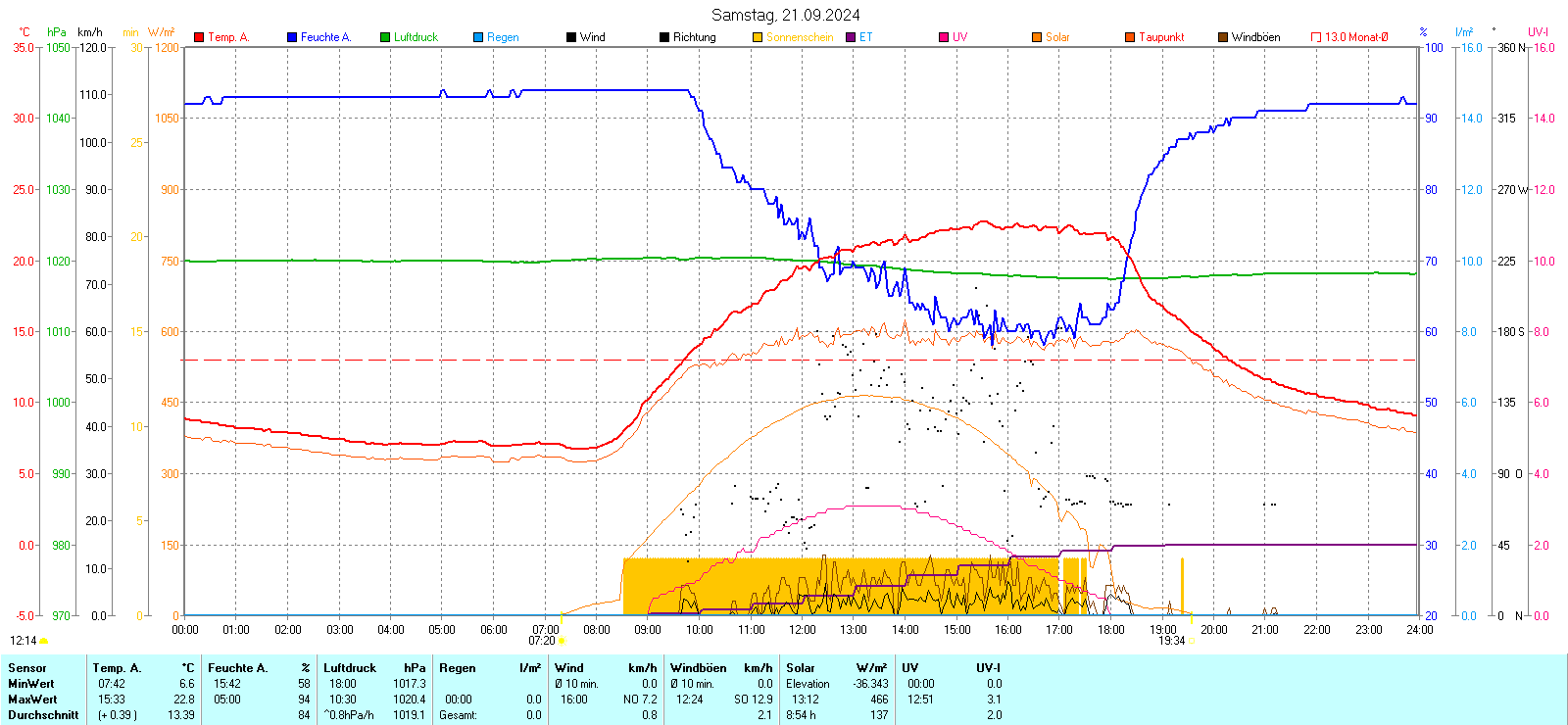
Task: Click the 12:00 label on time axis
Action: coord(803,630)
